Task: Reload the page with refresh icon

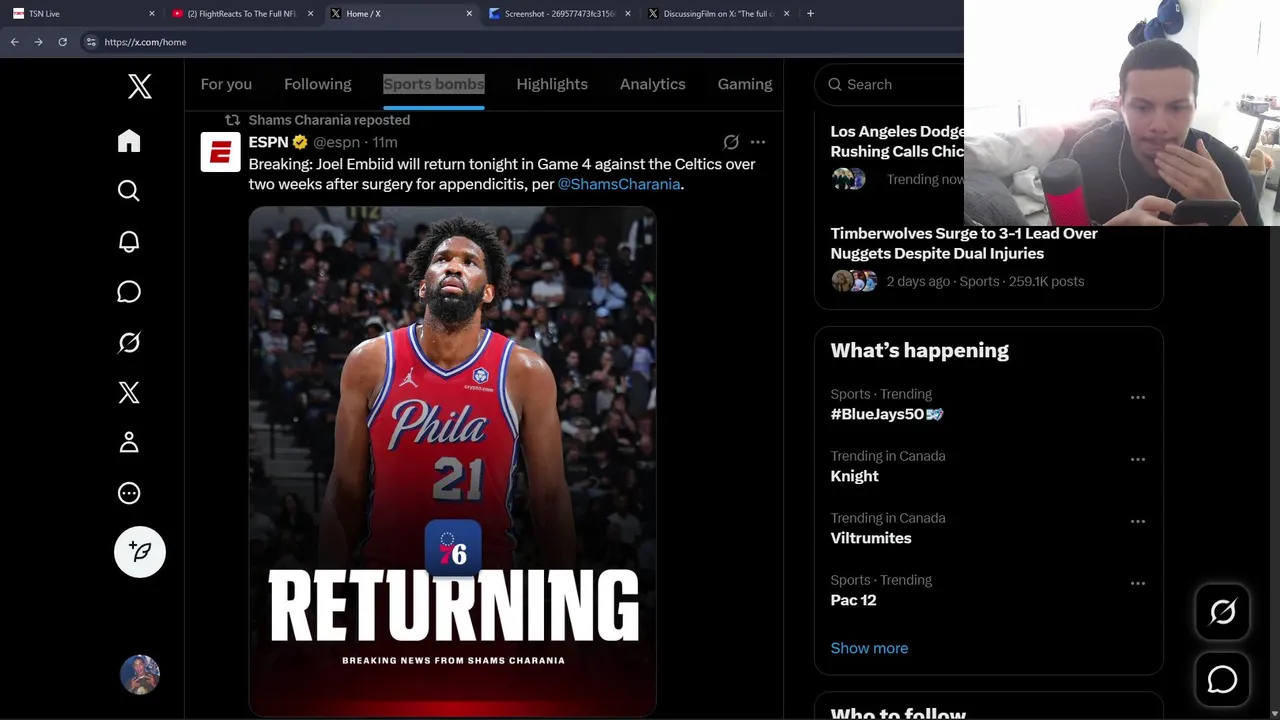Action: 62,42
